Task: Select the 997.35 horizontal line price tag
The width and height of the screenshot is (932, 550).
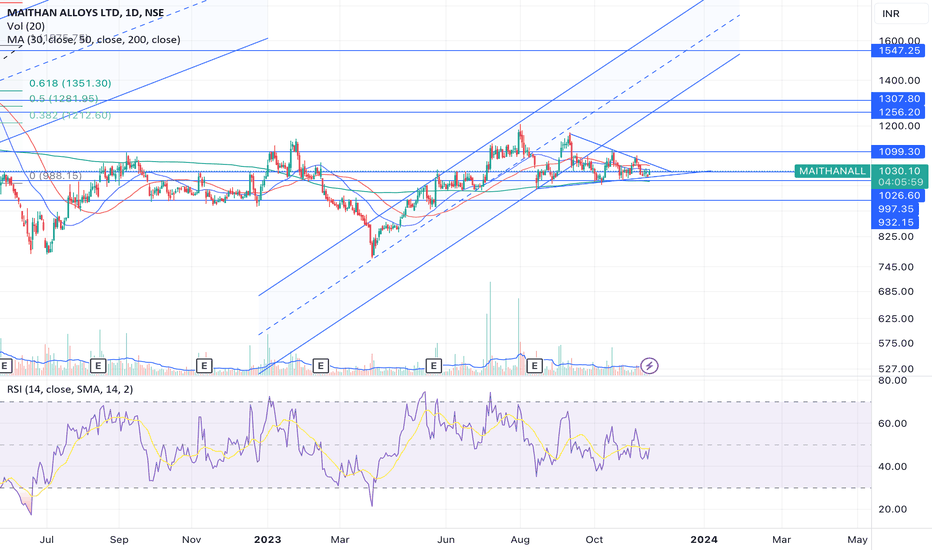Action: point(896,209)
